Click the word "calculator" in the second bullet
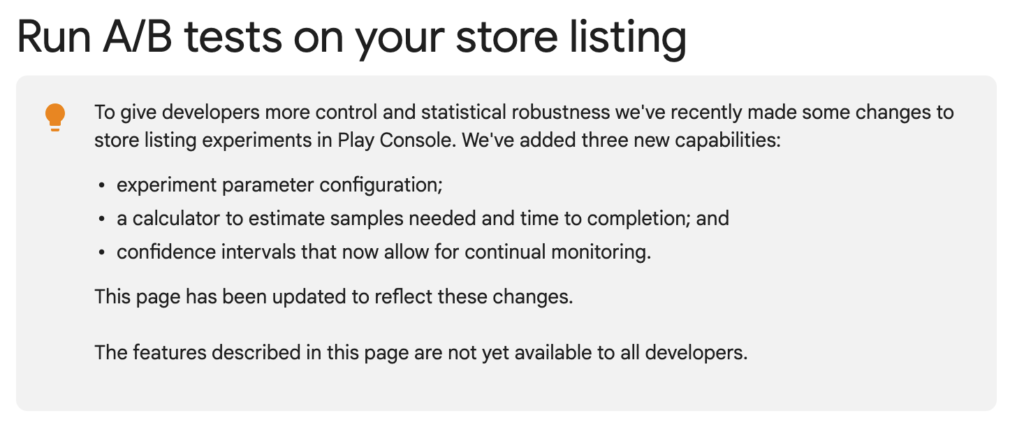The height and width of the screenshot is (425, 1024). 175,219
